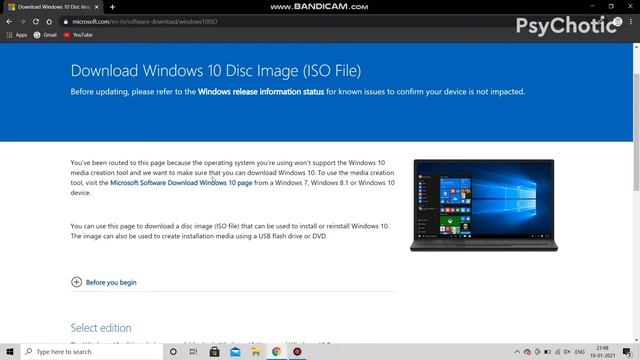640x360 pixels.
Task: Close the Download Windows 10 tab
Action: [97, 7]
